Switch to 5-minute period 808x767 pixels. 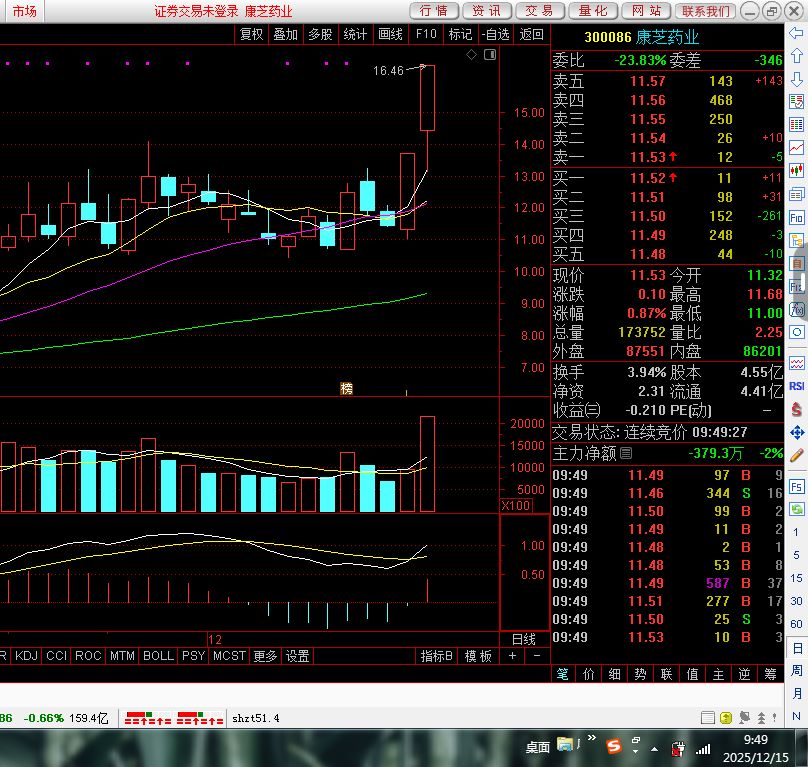point(796,555)
